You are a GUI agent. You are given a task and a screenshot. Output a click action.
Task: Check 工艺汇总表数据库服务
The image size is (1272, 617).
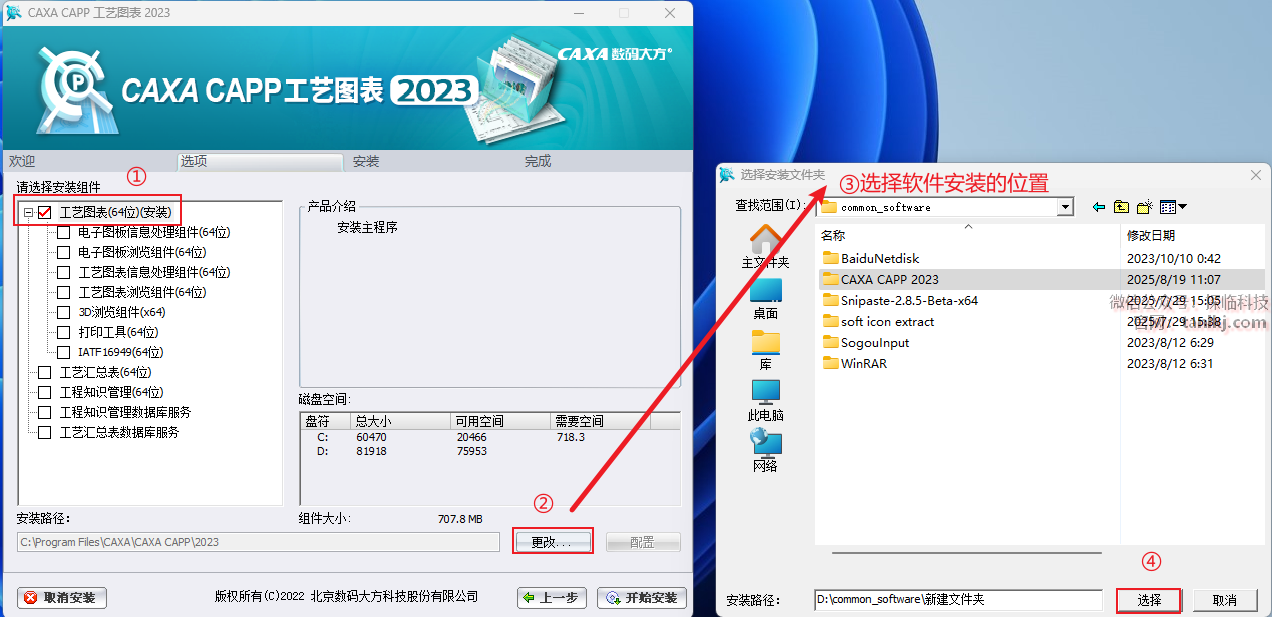pos(45,432)
